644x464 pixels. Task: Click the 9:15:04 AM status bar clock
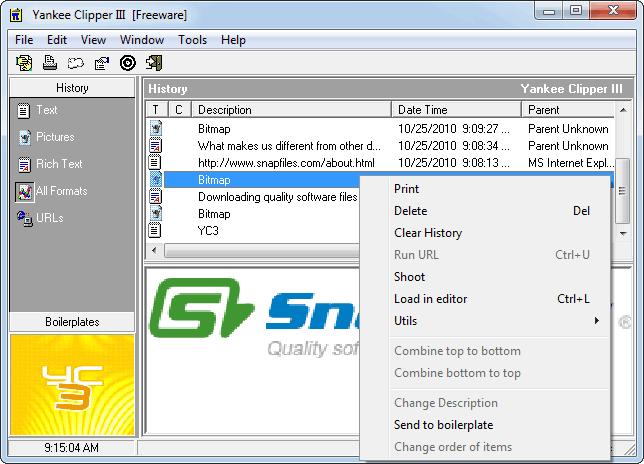tap(71, 448)
